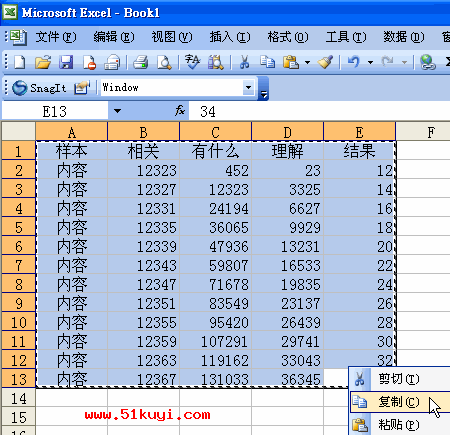Expand the Paste options dropdown arrow
Screen dimensions: 450x435
pos(307,62)
